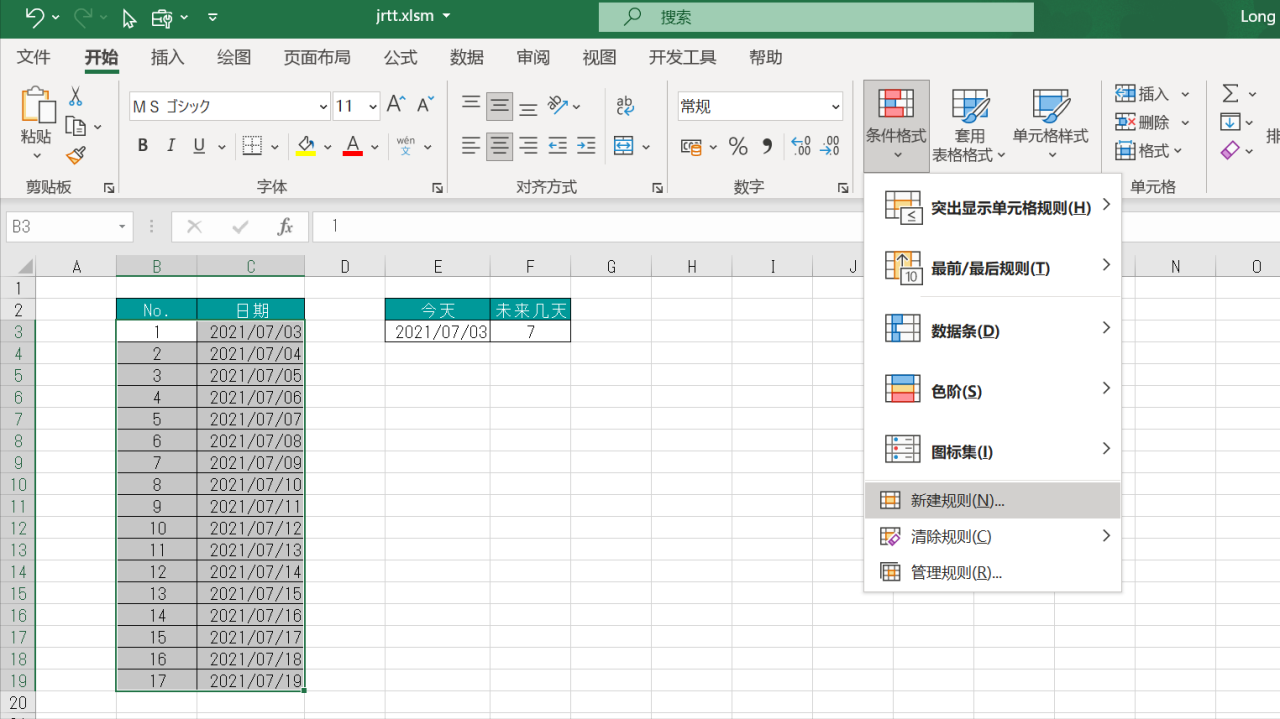Screen dimensions: 1280x719
Task: Open the number format 常规 dropdown
Action: coord(835,106)
